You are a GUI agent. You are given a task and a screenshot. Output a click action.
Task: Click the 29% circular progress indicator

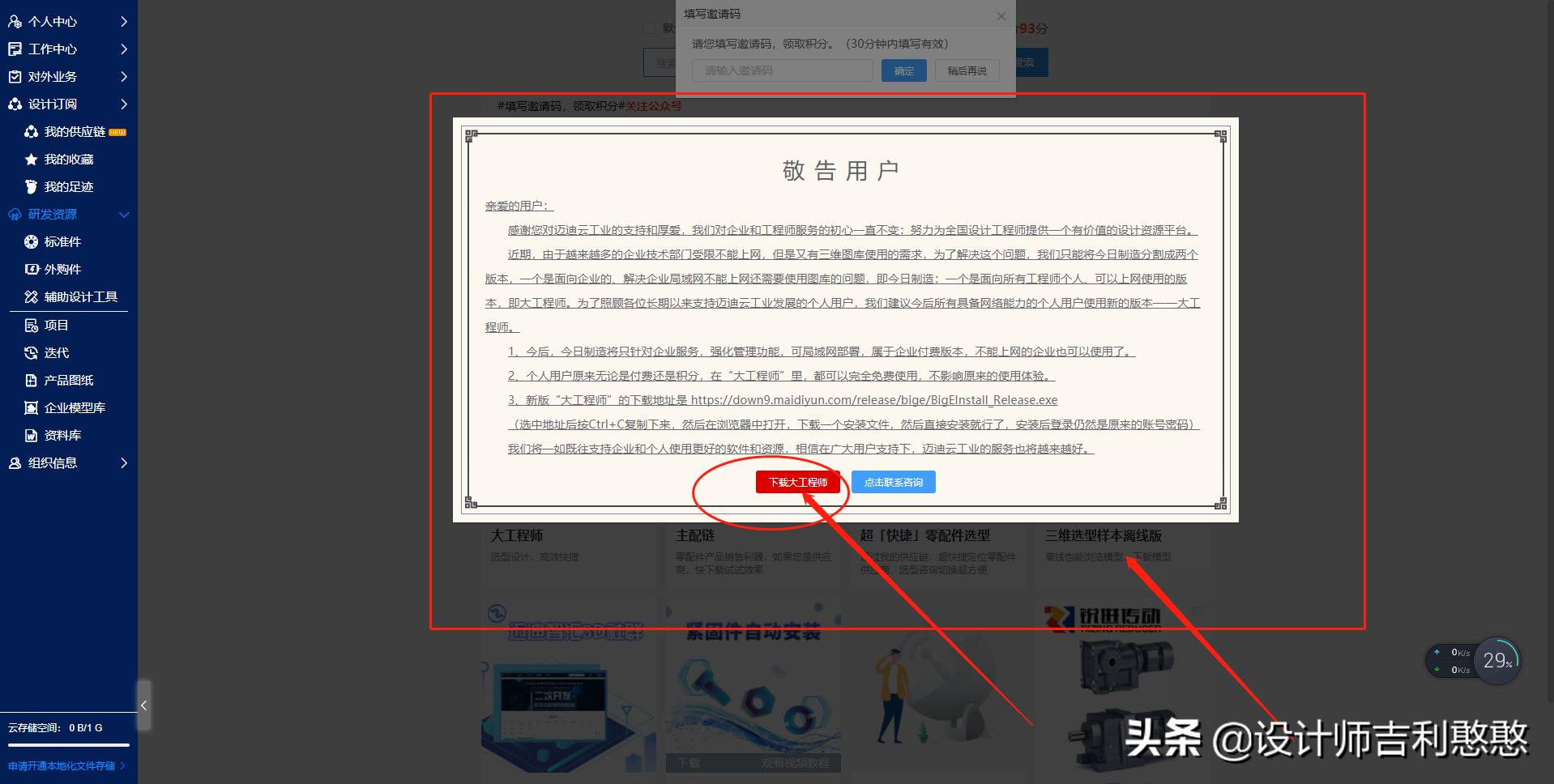pyautogui.click(x=1496, y=661)
